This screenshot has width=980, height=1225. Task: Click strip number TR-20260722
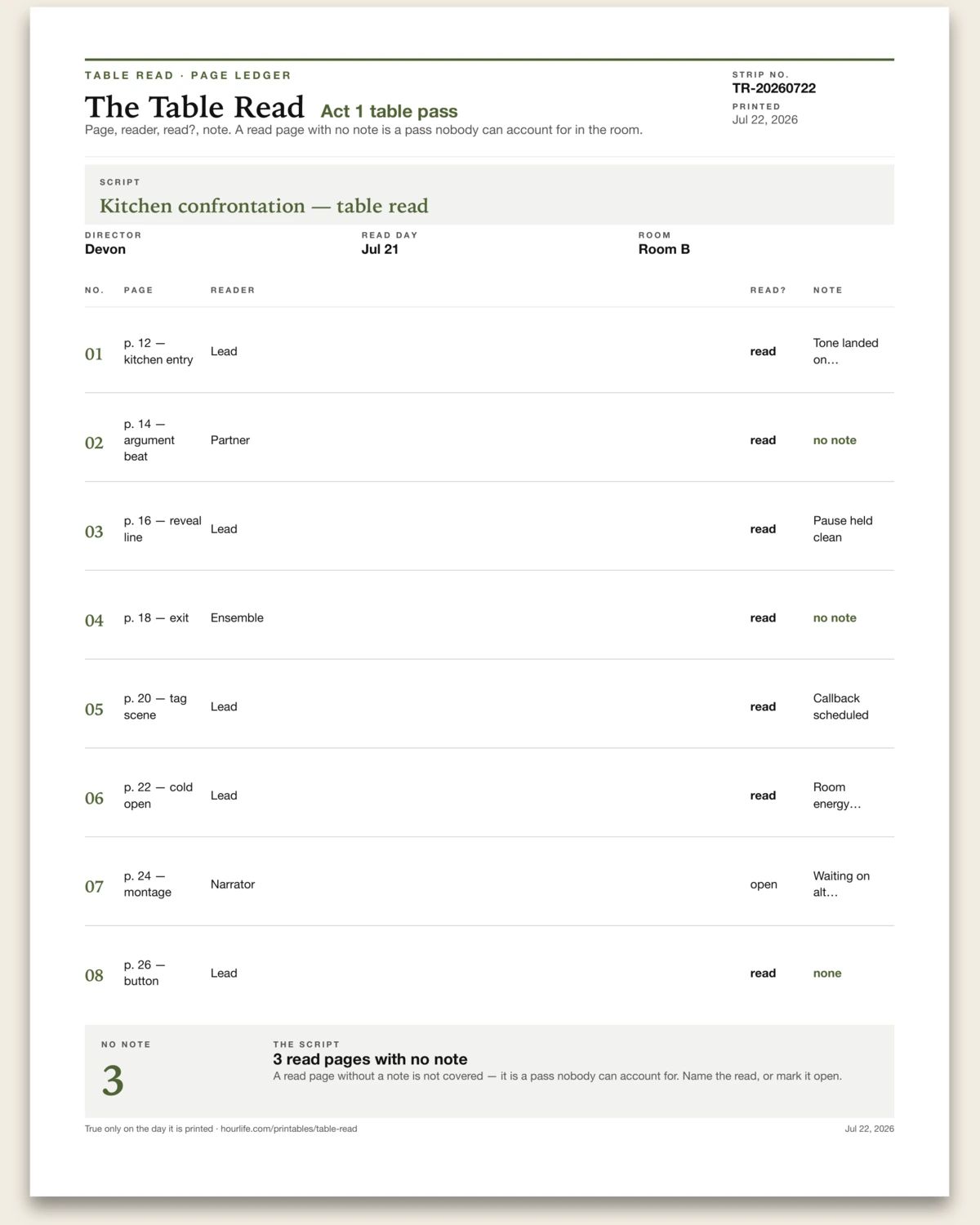pos(774,88)
